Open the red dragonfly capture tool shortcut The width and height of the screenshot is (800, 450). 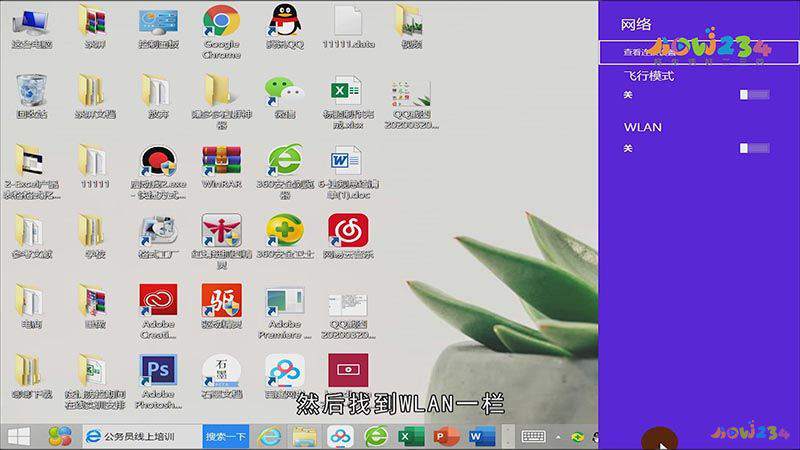tap(221, 231)
